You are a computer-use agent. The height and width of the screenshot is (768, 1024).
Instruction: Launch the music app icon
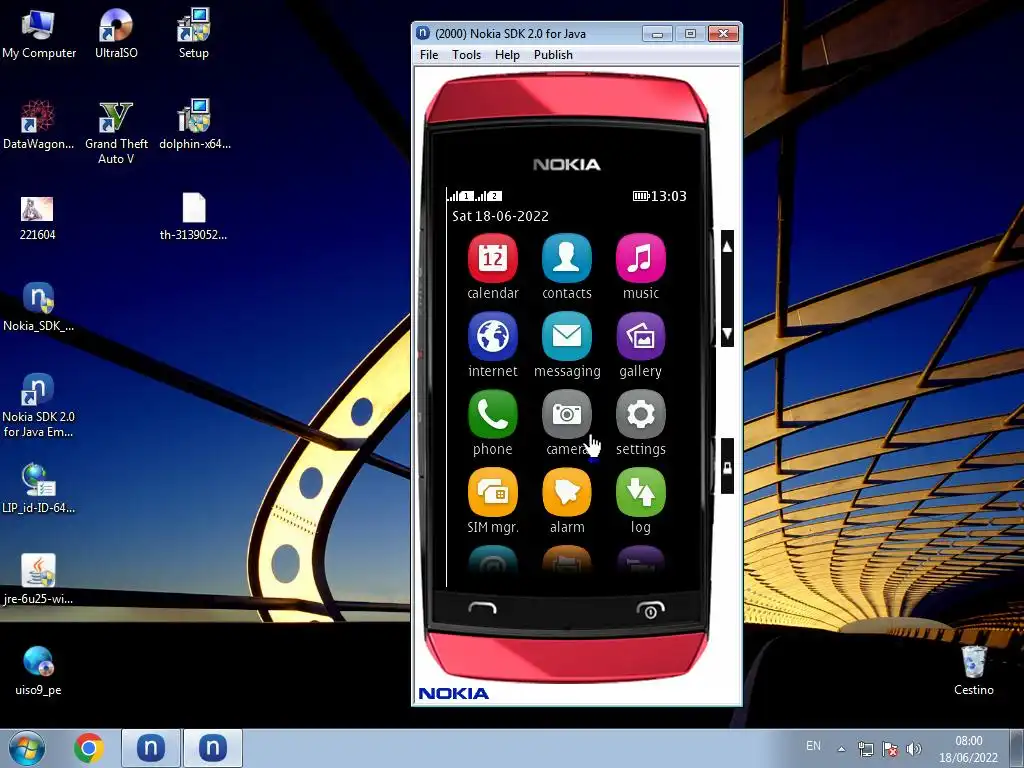(640, 259)
